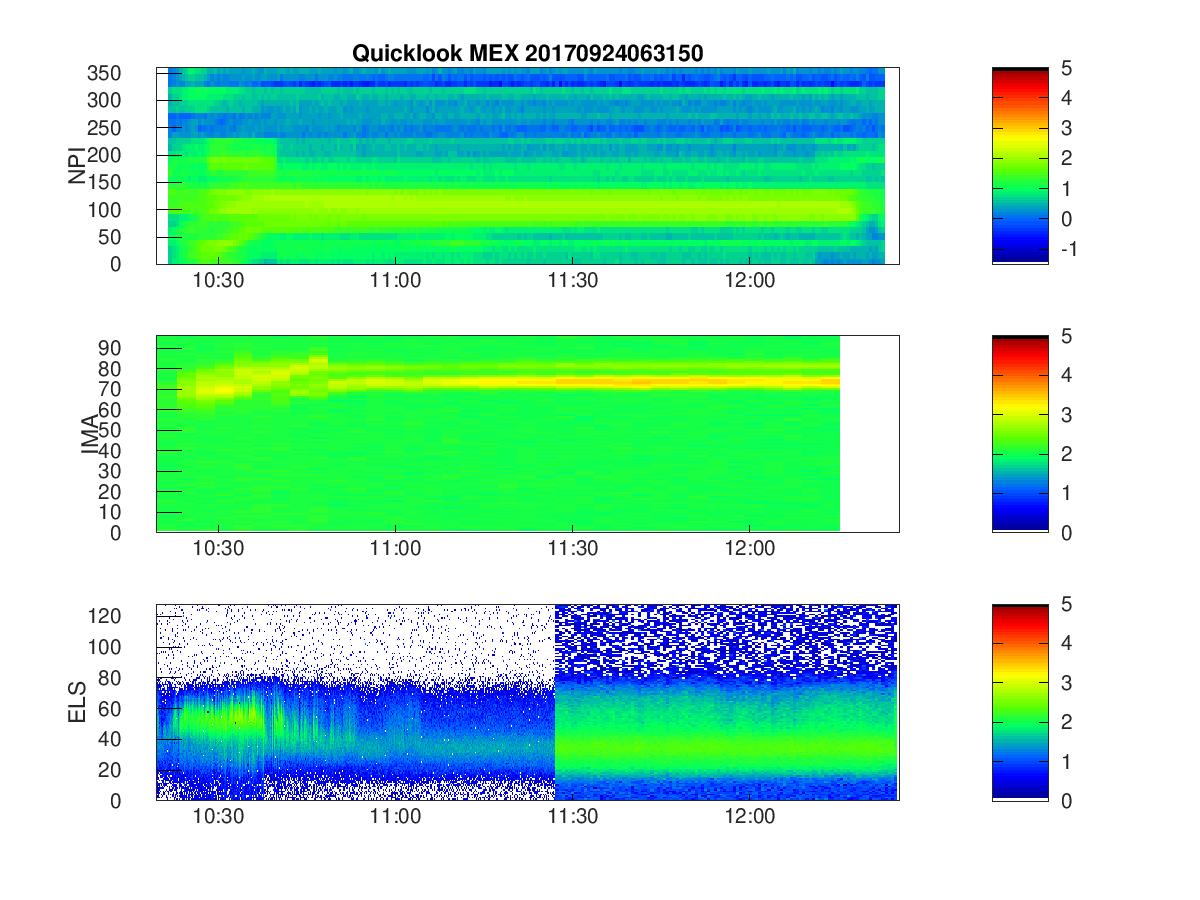
Task: Click the 10:30 time label under IMA plot
Action: [x=218, y=549]
